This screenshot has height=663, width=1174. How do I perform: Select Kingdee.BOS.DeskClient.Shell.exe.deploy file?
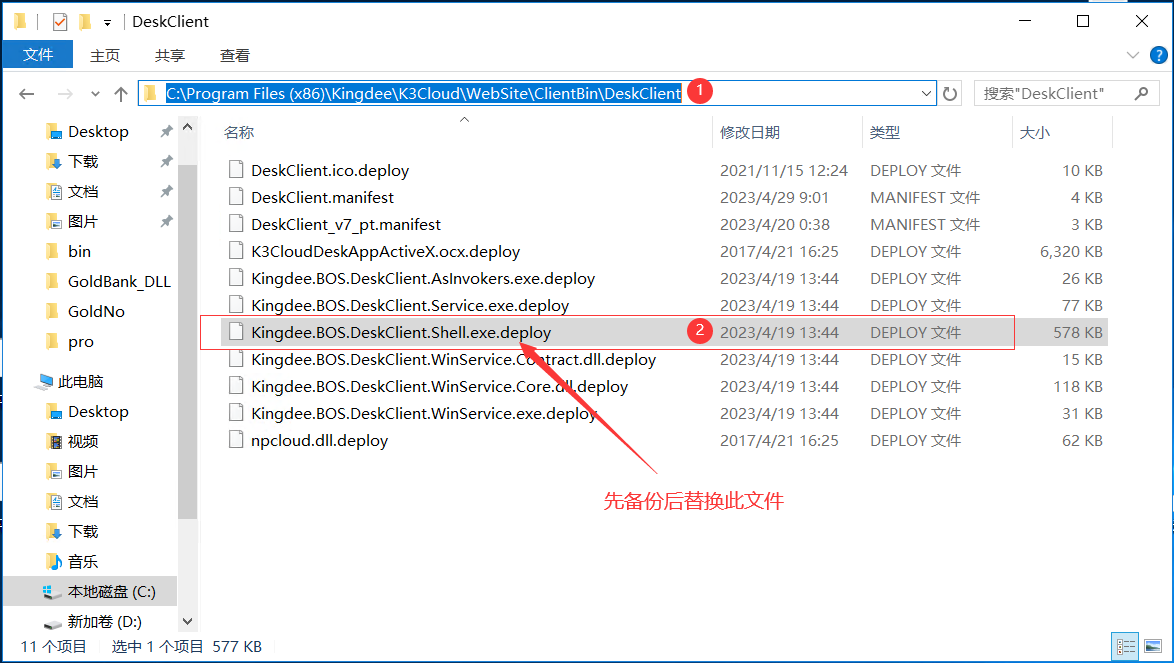(401, 332)
